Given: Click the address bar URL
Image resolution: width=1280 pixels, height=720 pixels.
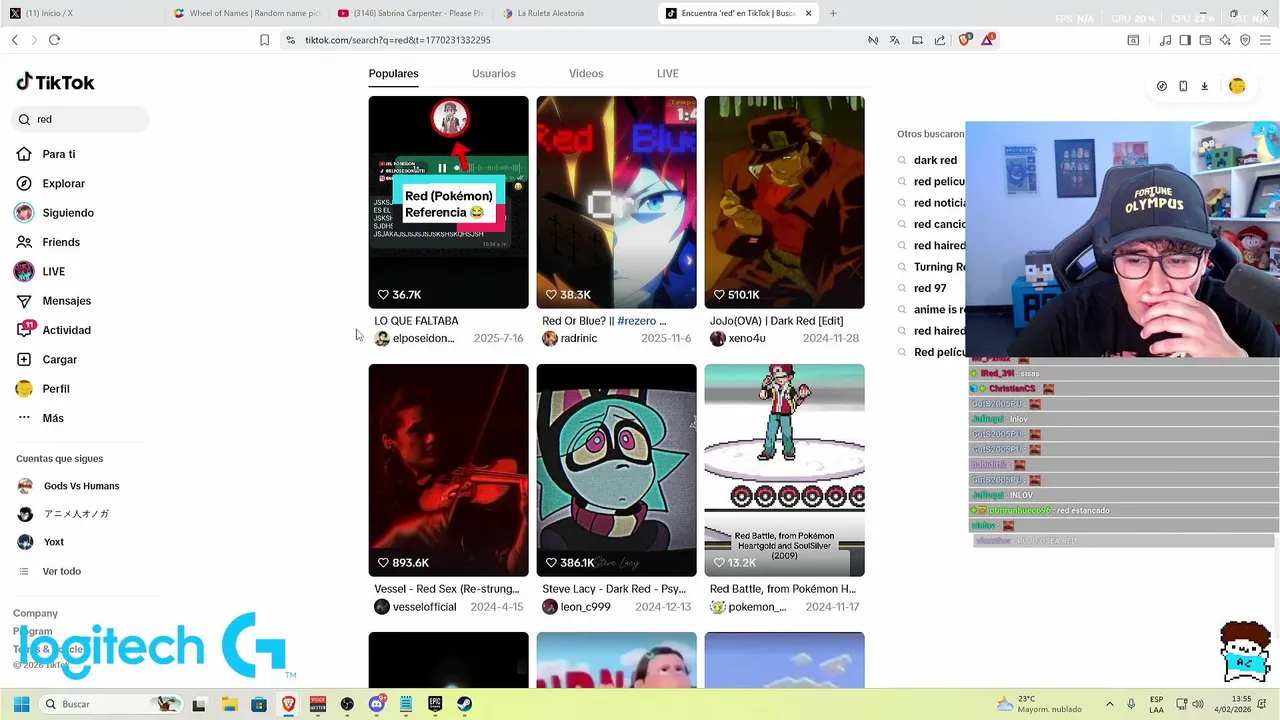Looking at the screenshot, I should coord(397,40).
